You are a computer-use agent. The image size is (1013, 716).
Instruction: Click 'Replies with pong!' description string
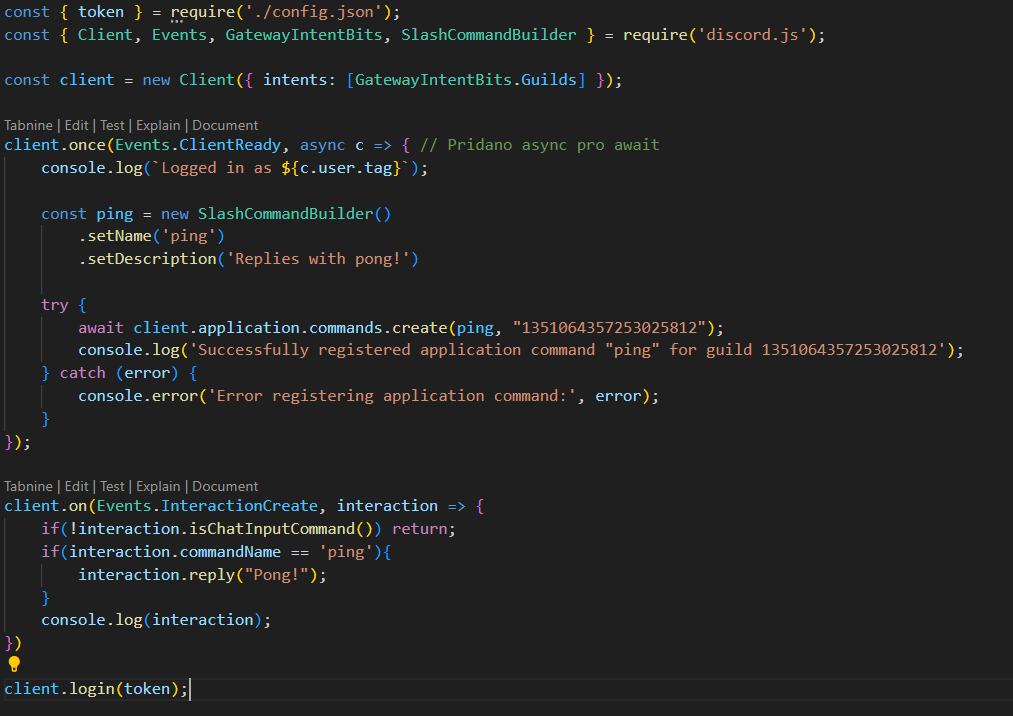click(318, 259)
